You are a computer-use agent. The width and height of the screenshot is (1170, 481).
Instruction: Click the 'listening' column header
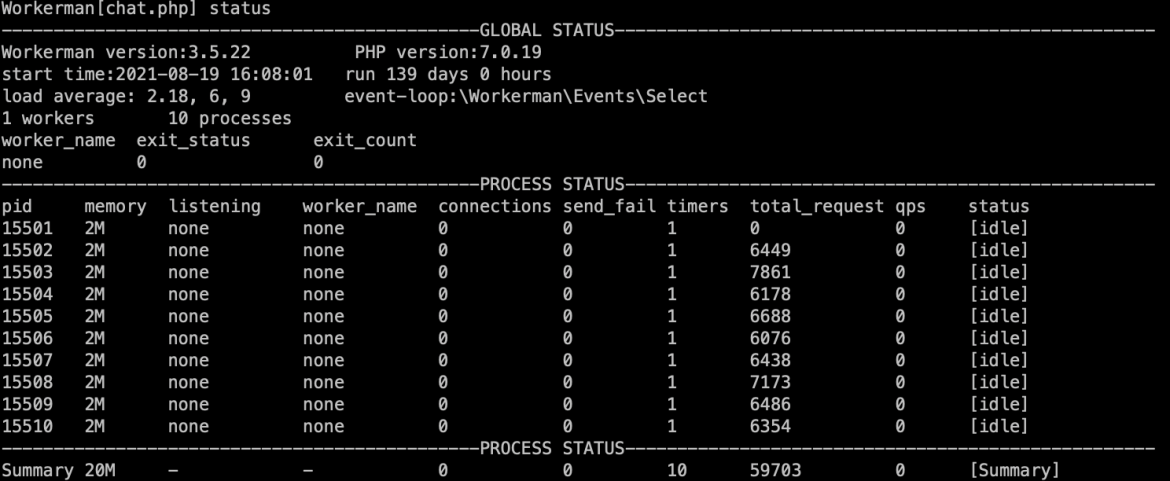[214, 207]
